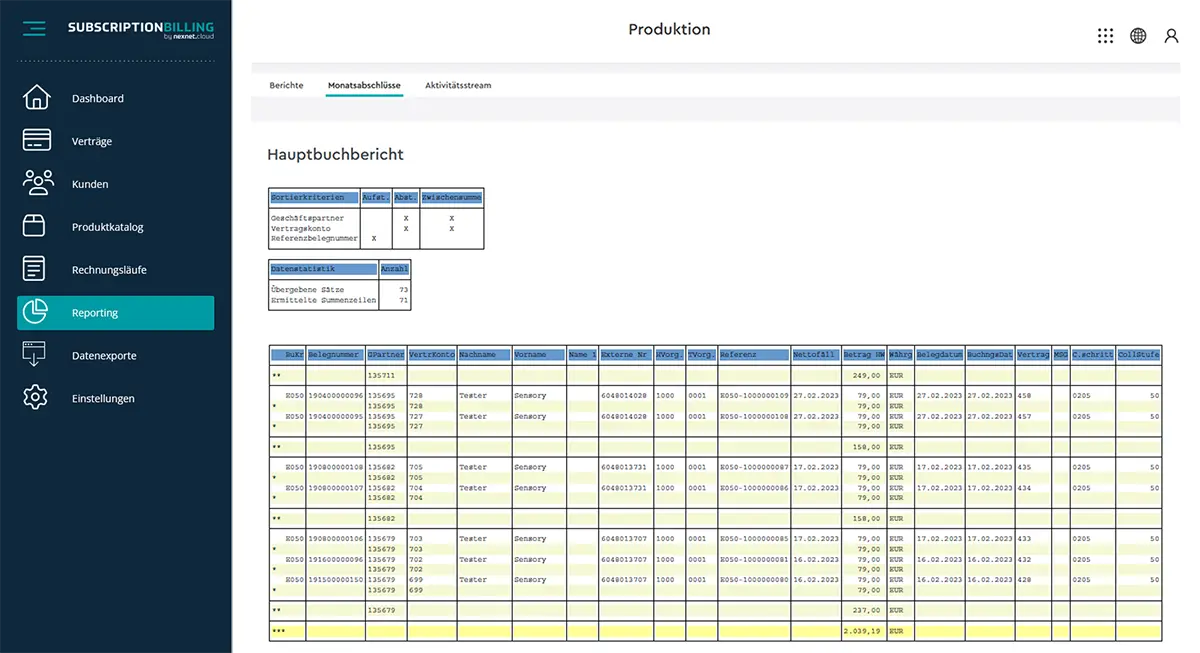Select the Produktkatalog box icon
1200x653 pixels.
pos(35,227)
